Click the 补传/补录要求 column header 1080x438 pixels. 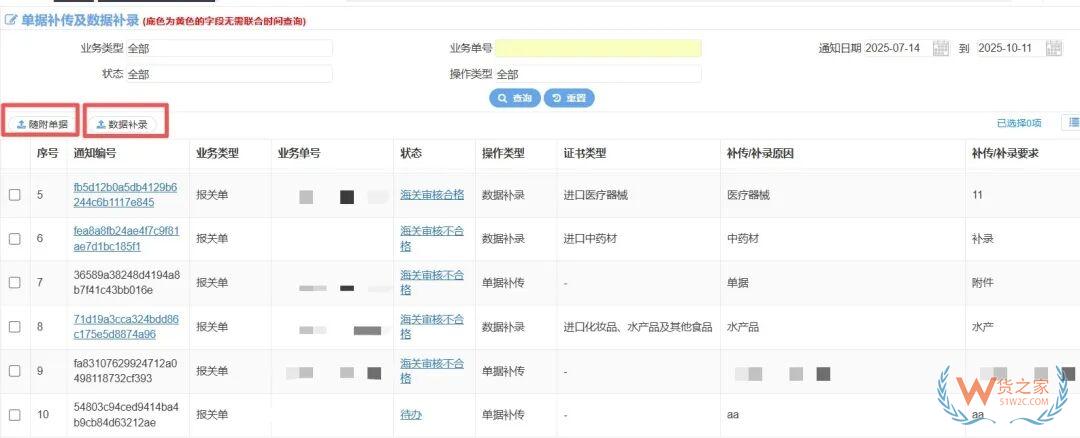(x=1005, y=154)
